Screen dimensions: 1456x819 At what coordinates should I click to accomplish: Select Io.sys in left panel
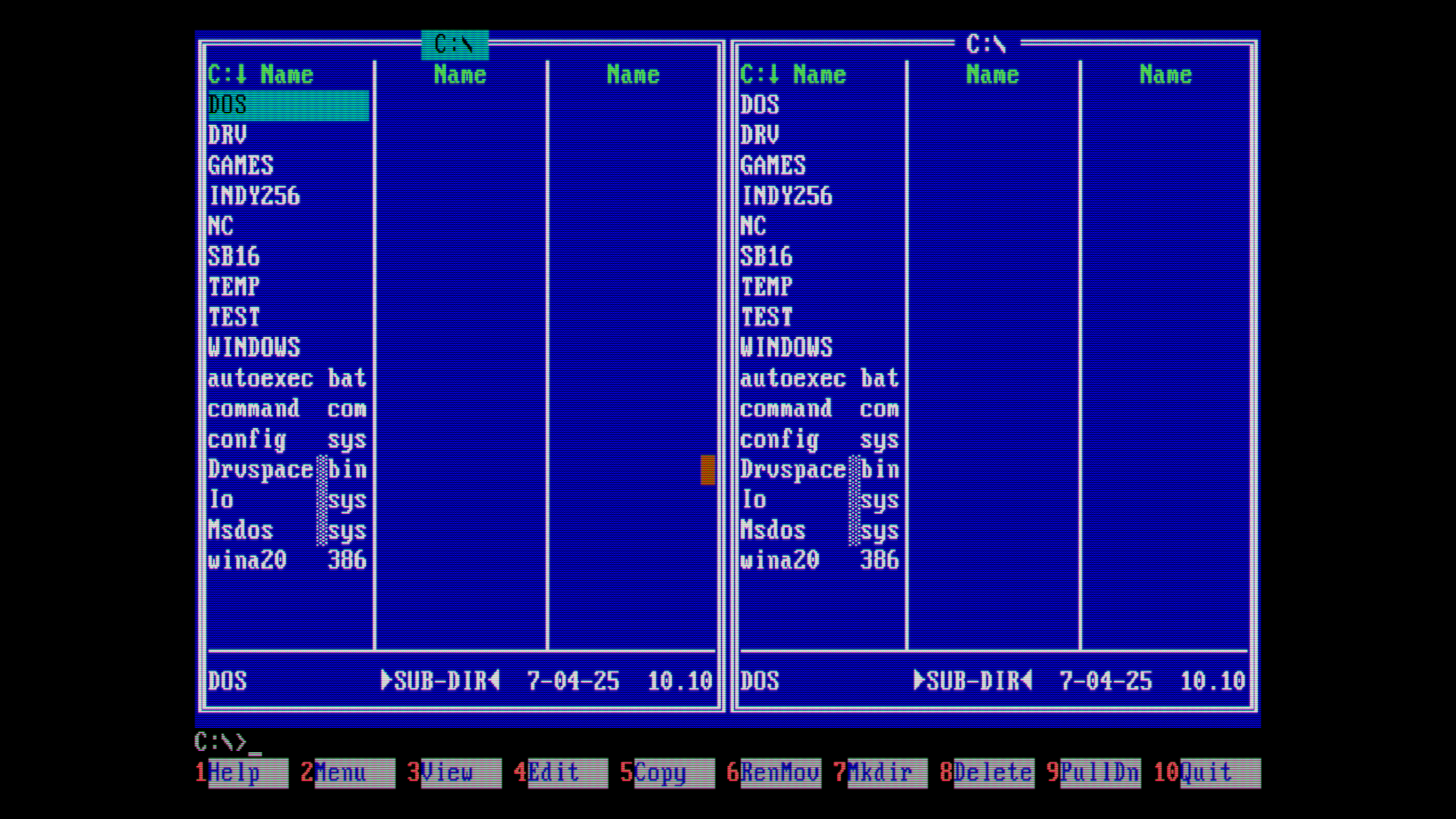point(288,500)
